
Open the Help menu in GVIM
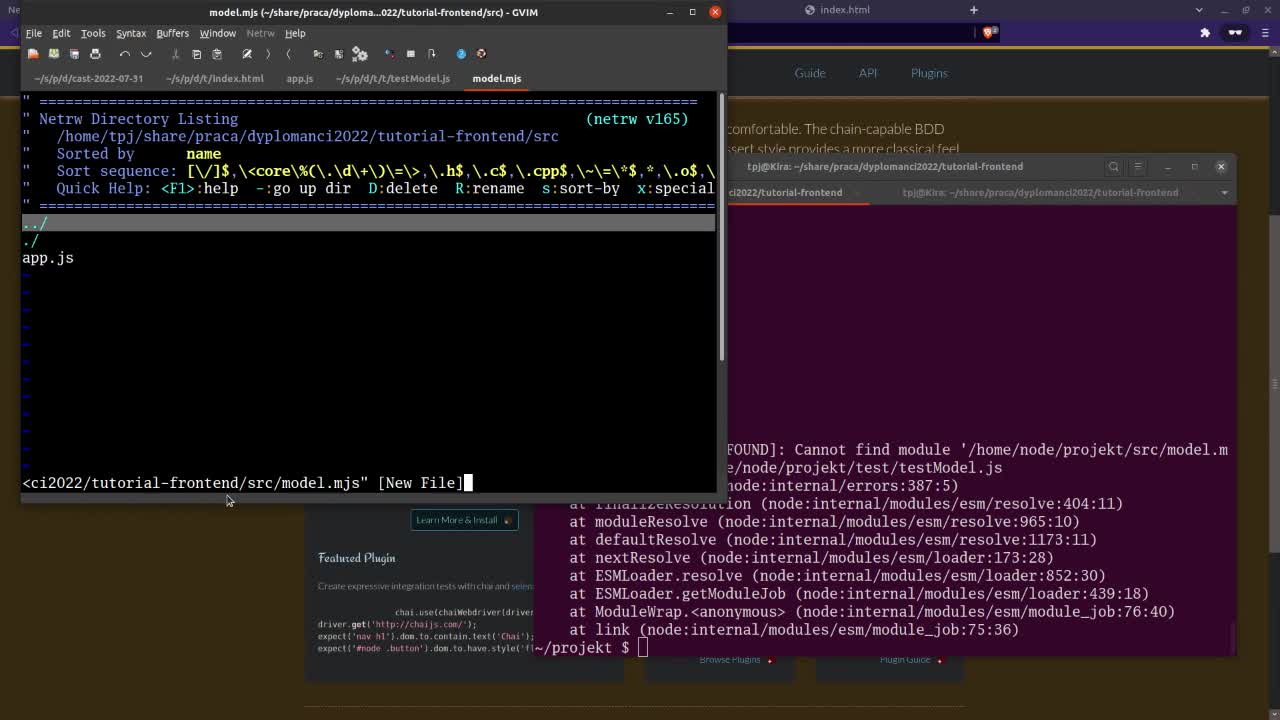(295, 33)
